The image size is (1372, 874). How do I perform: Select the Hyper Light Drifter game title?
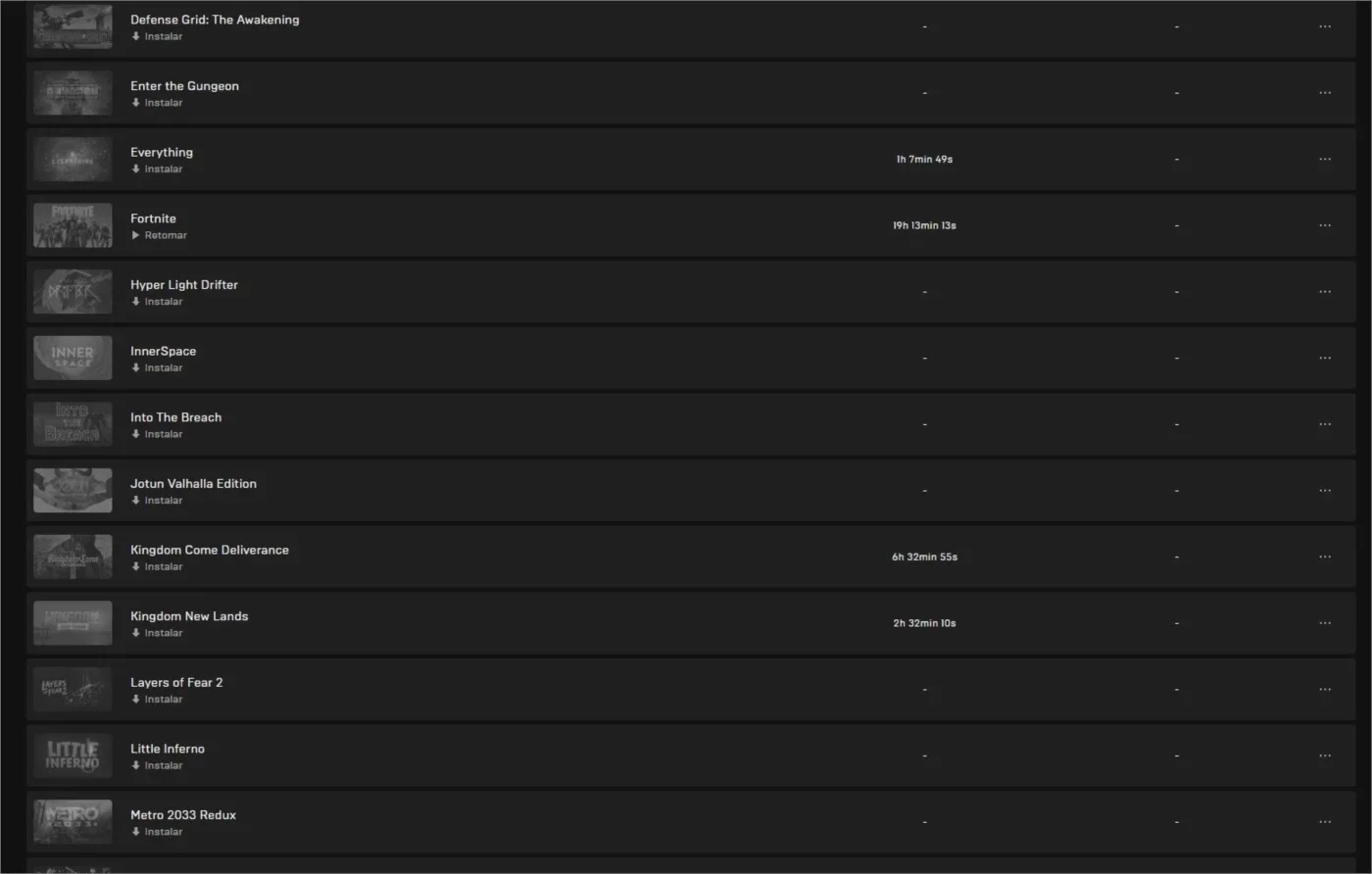click(x=184, y=285)
